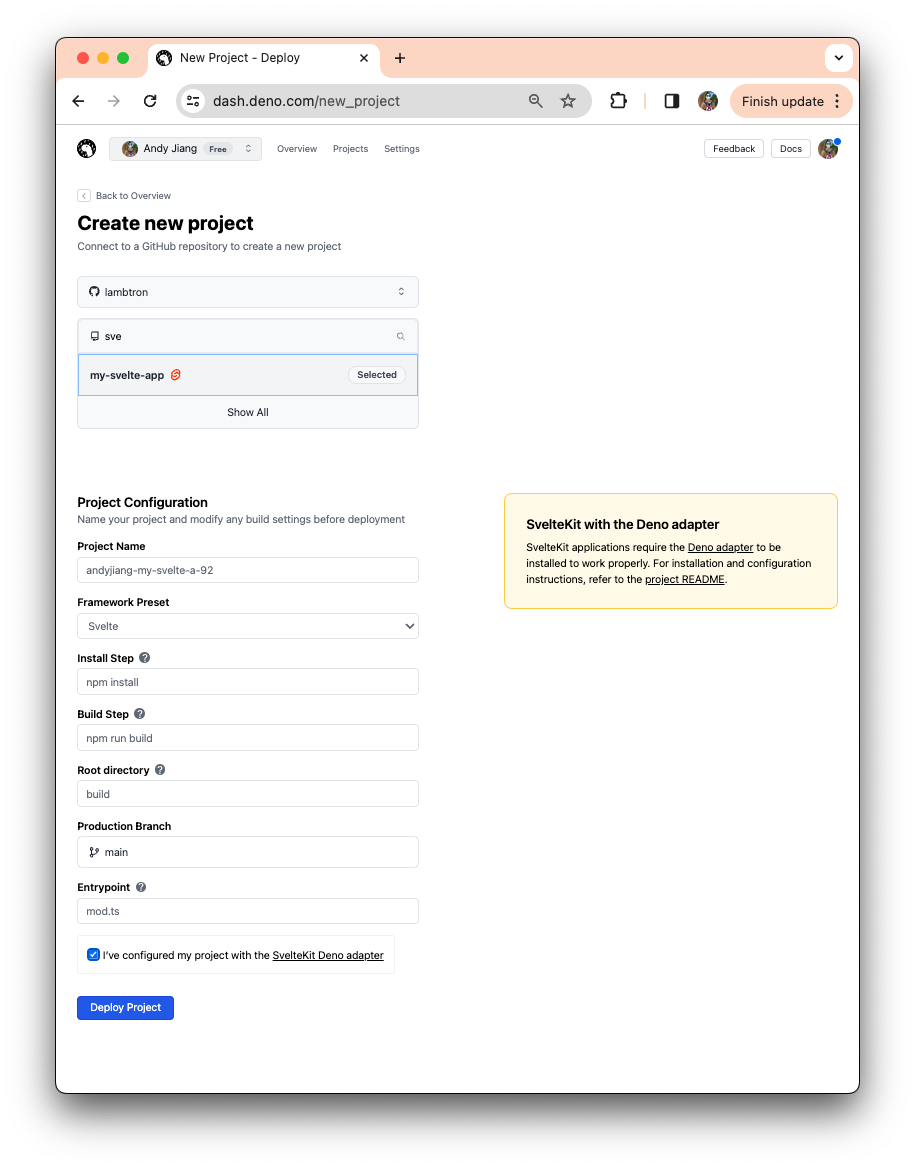Click the browser Extensions puzzle icon
This screenshot has height=1167, width=915.
[618, 101]
